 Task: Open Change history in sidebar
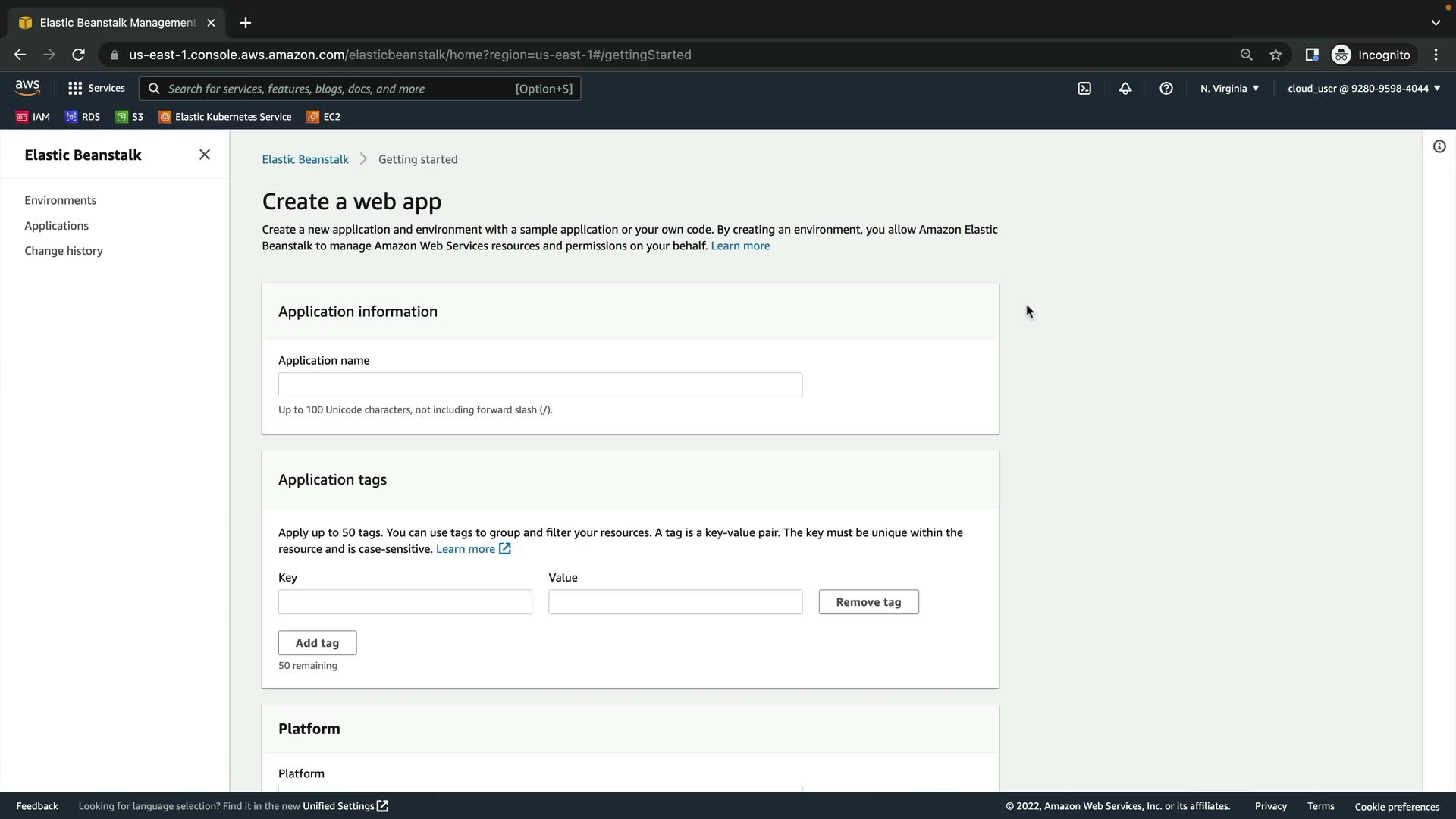coord(64,251)
